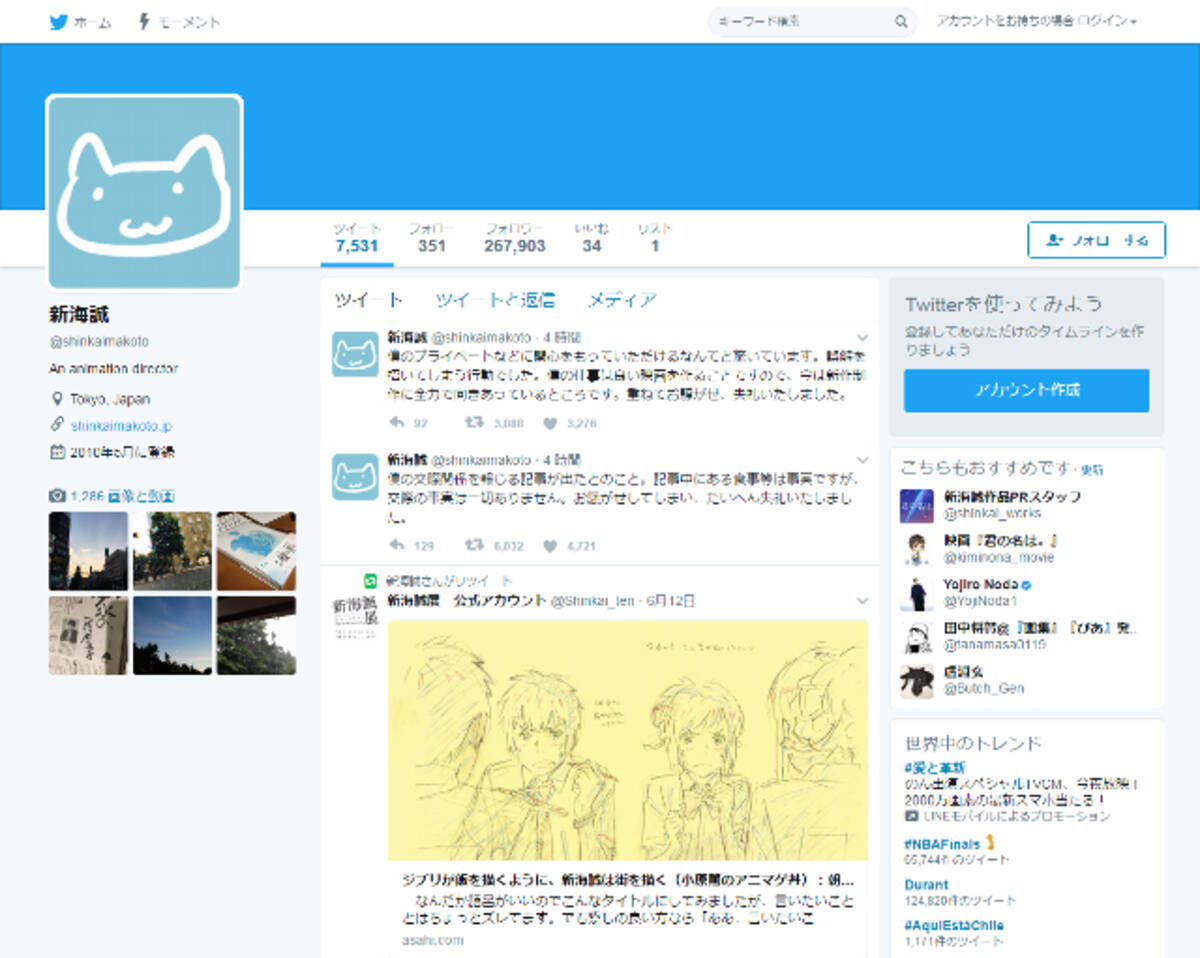Click the reply icon on the first tweet
This screenshot has height=958, width=1200.
coord(397,422)
